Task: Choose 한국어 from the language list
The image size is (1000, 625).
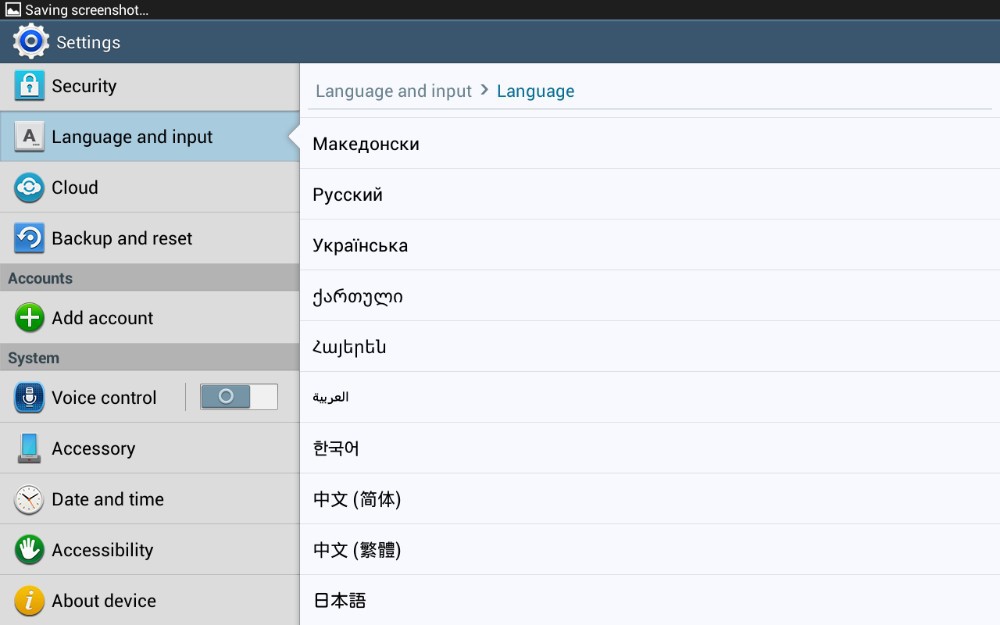Action: tap(336, 448)
